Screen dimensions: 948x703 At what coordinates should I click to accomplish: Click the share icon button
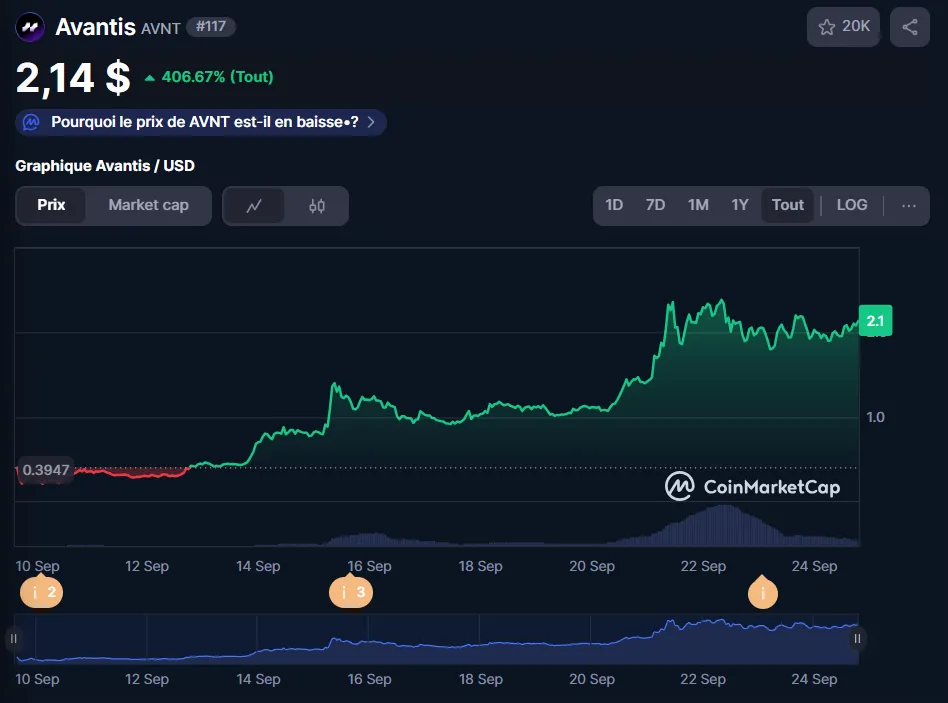coord(909,27)
